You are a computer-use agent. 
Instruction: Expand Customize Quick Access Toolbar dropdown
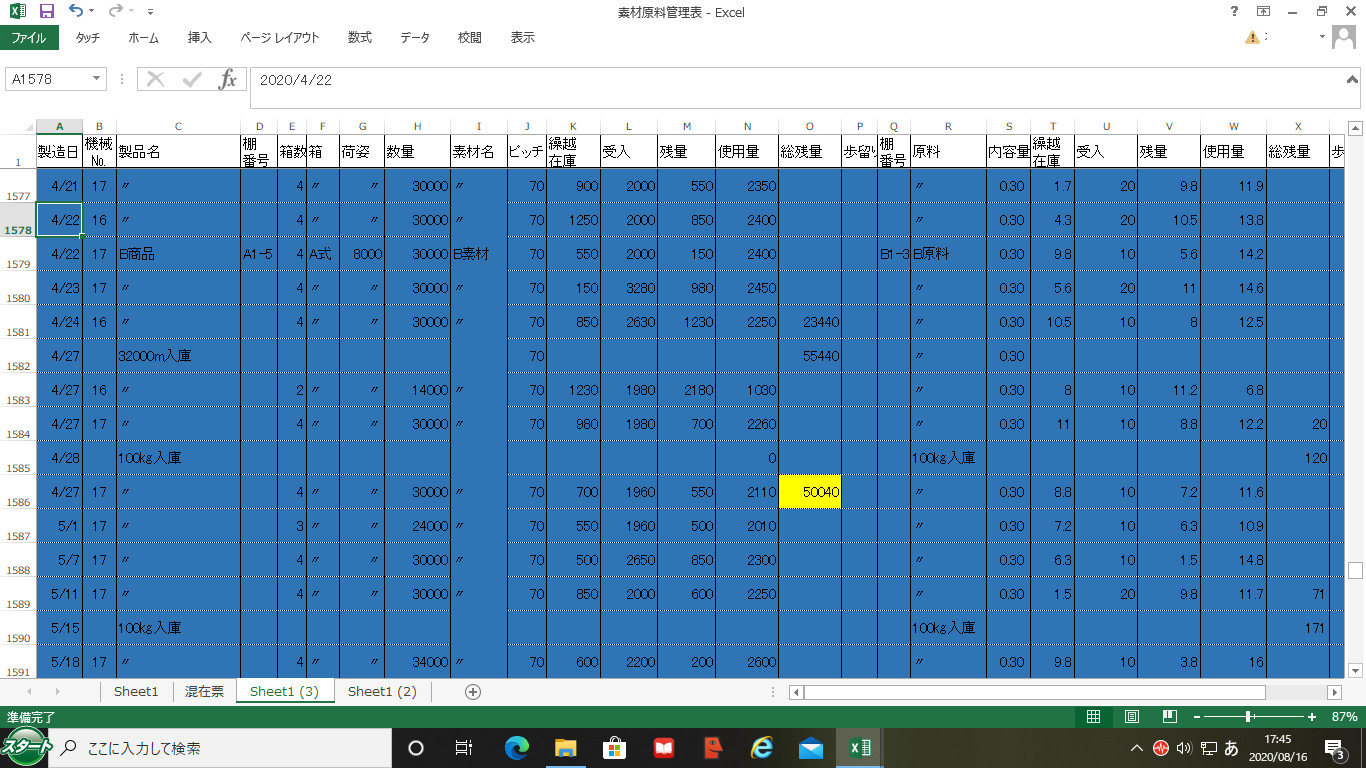coord(150,12)
